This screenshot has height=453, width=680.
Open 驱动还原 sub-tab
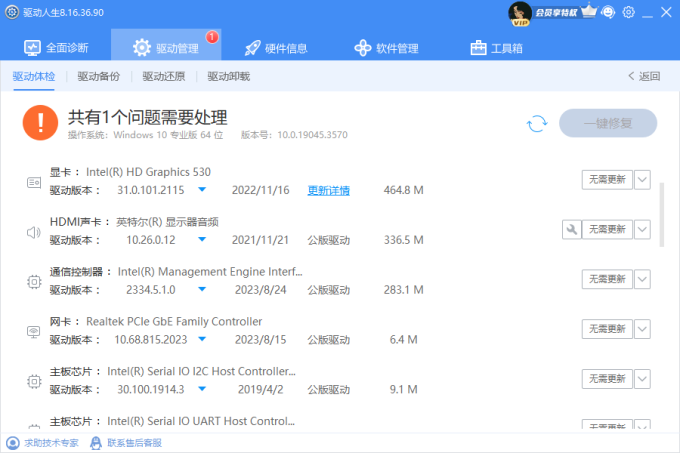point(163,76)
